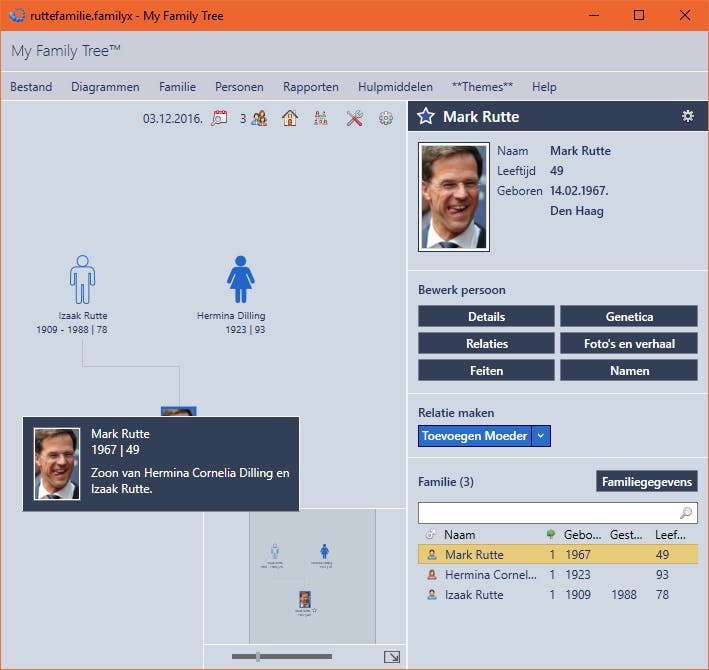Viewport: 709px width, 670px height.
Task: Click the birth date 14.02.1967.
Action: click(x=579, y=190)
